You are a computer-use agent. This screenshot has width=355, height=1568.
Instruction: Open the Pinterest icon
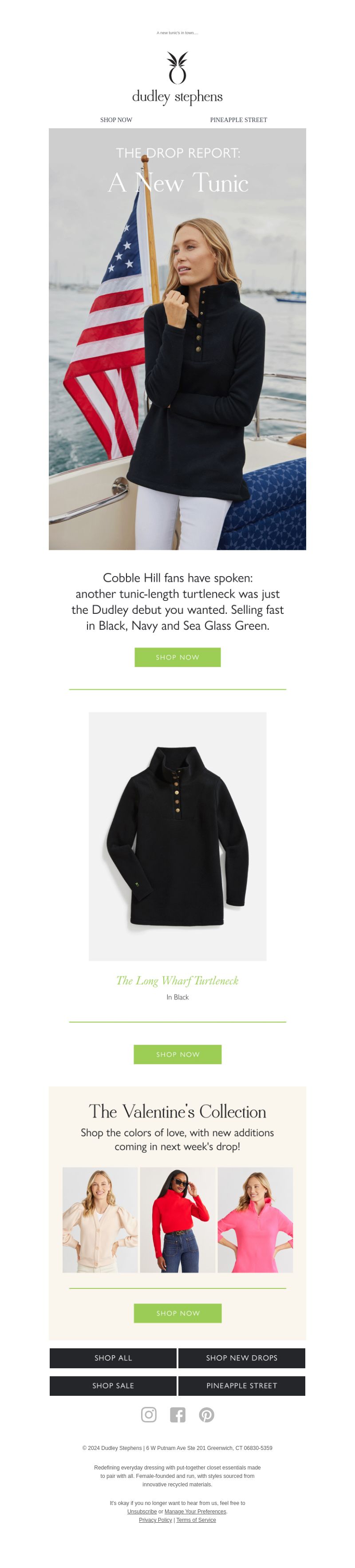(x=206, y=1414)
